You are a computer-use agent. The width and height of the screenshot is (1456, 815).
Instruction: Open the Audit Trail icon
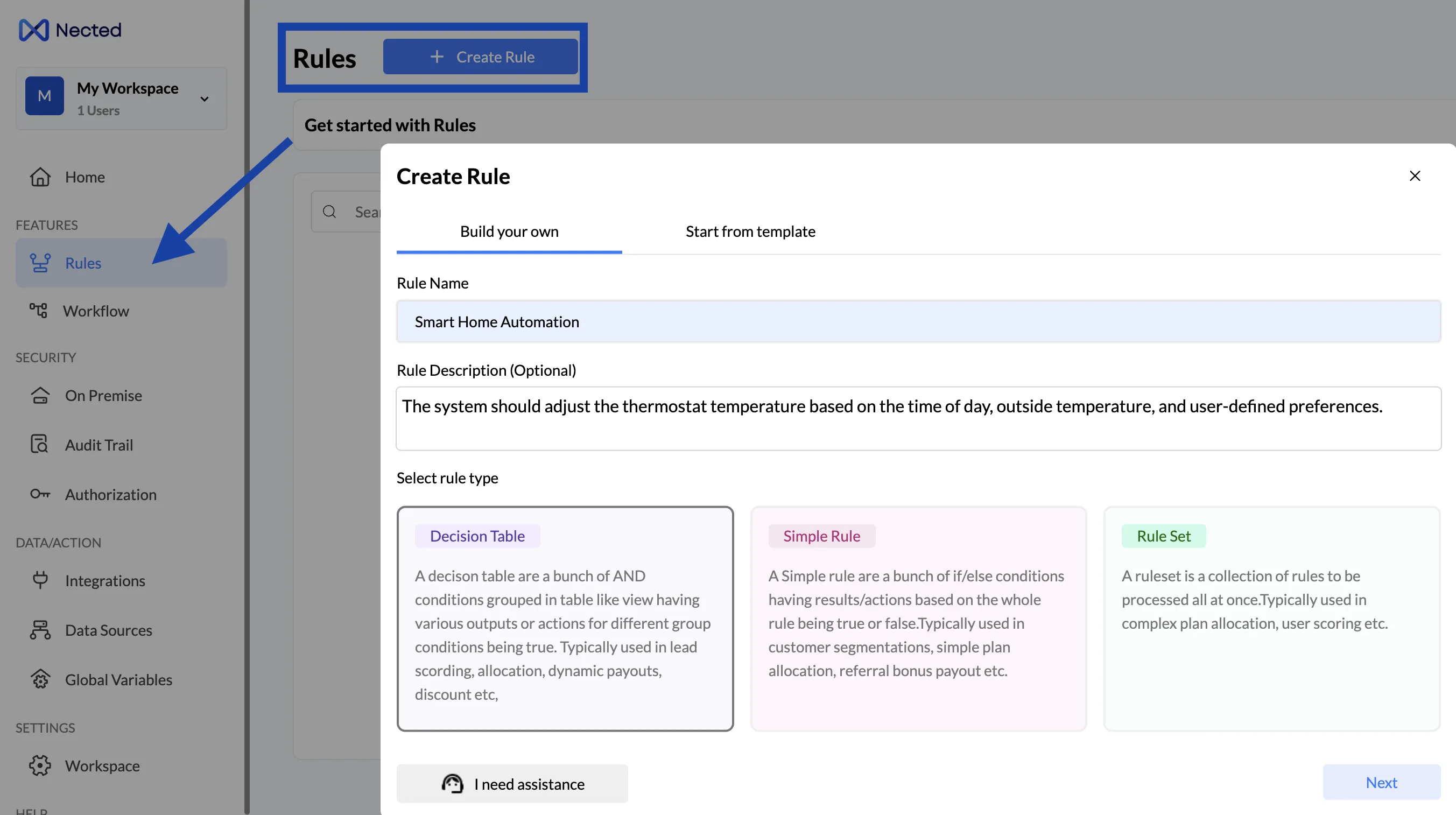click(x=40, y=444)
